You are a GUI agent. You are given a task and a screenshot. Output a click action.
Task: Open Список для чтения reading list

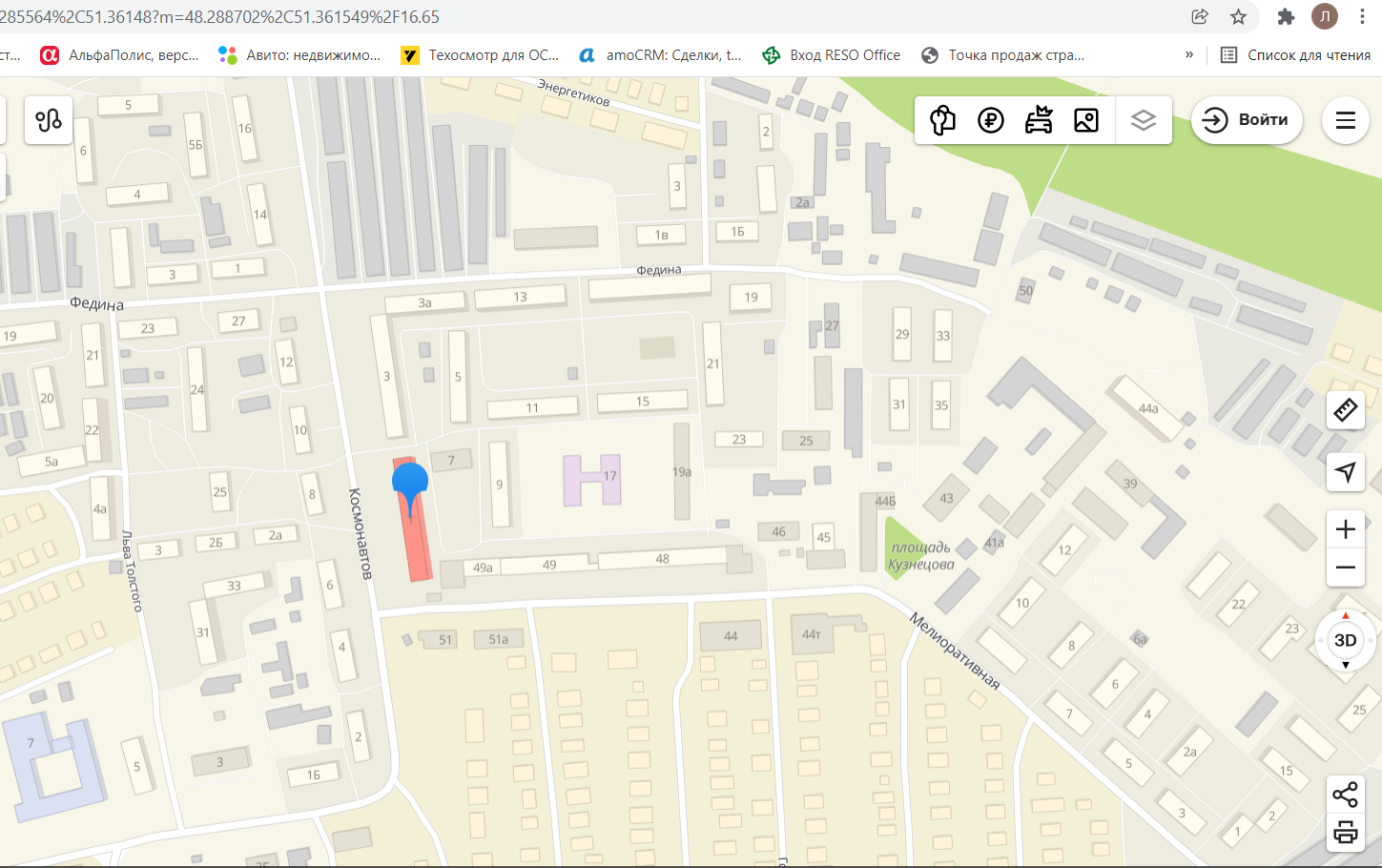(1295, 55)
